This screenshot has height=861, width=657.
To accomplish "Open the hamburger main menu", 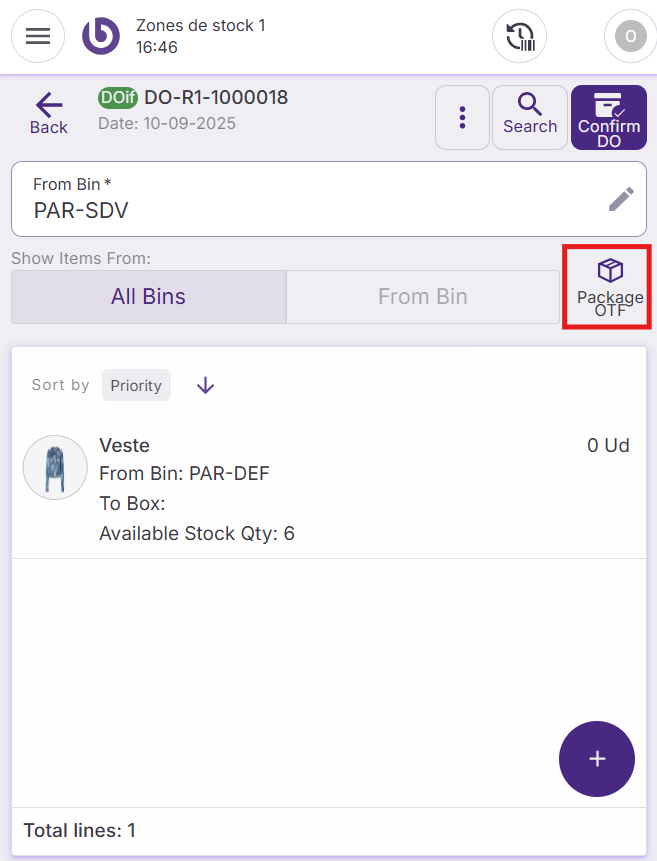I will point(38,36).
